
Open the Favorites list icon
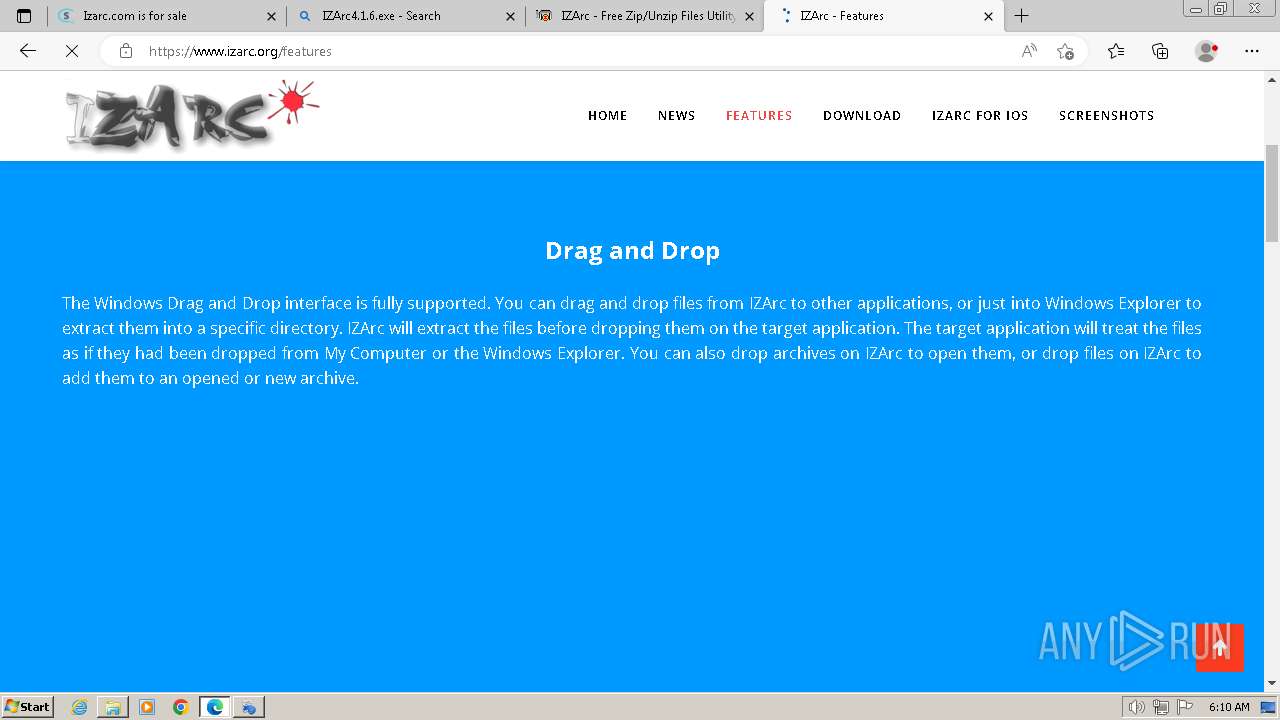coord(1116,51)
